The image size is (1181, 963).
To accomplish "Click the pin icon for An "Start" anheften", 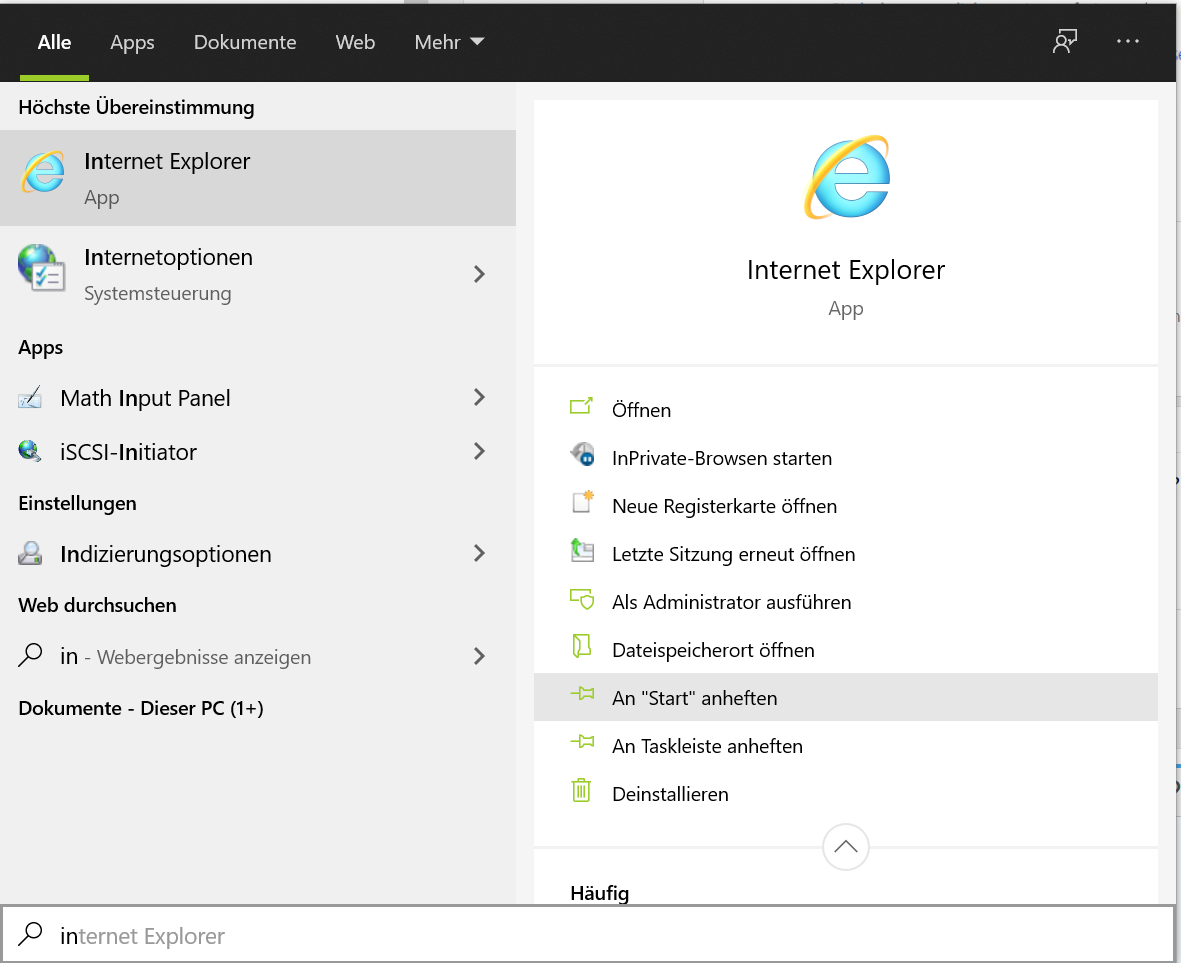I will coord(582,694).
